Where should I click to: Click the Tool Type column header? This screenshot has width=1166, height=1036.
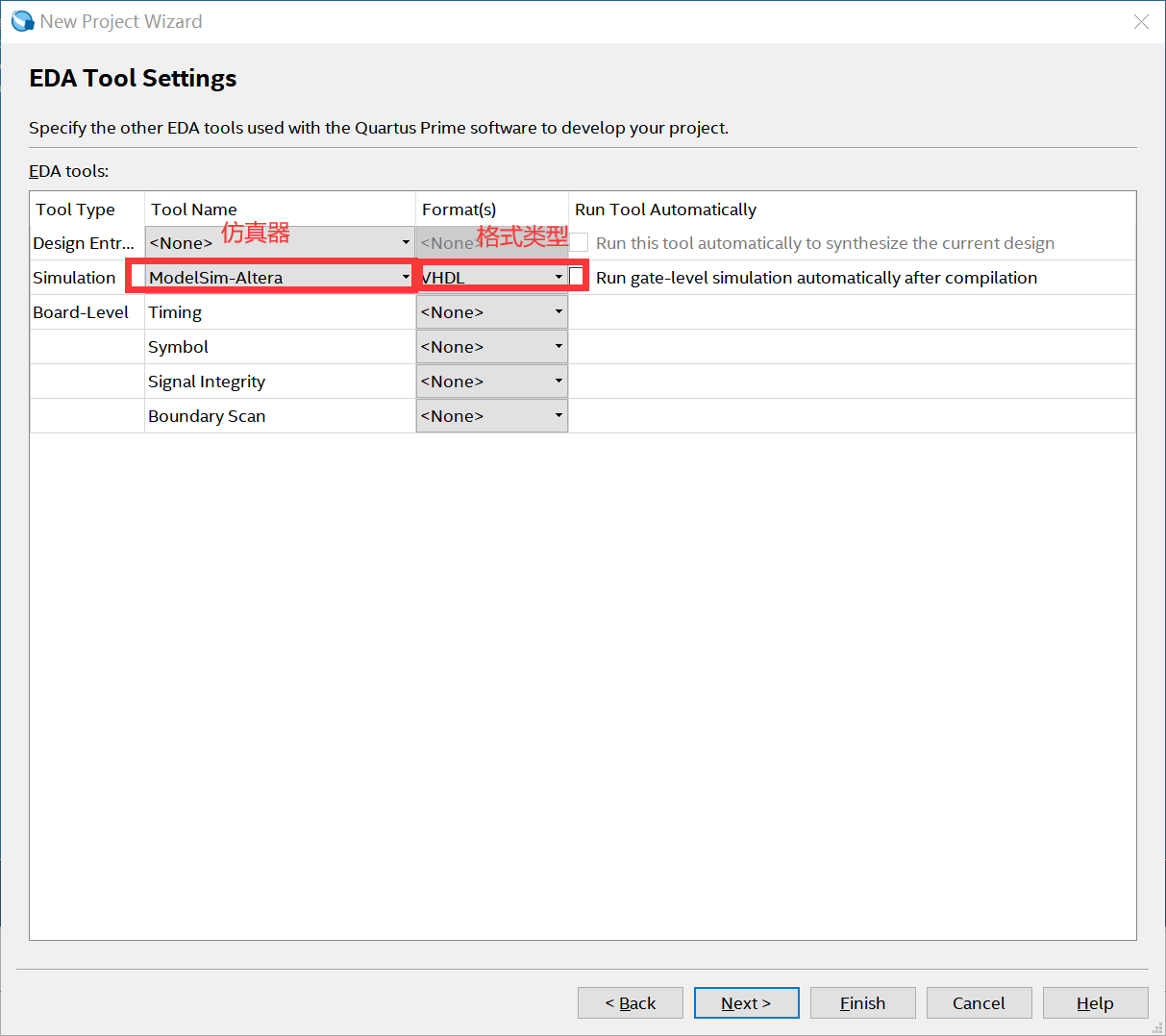coord(76,210)
